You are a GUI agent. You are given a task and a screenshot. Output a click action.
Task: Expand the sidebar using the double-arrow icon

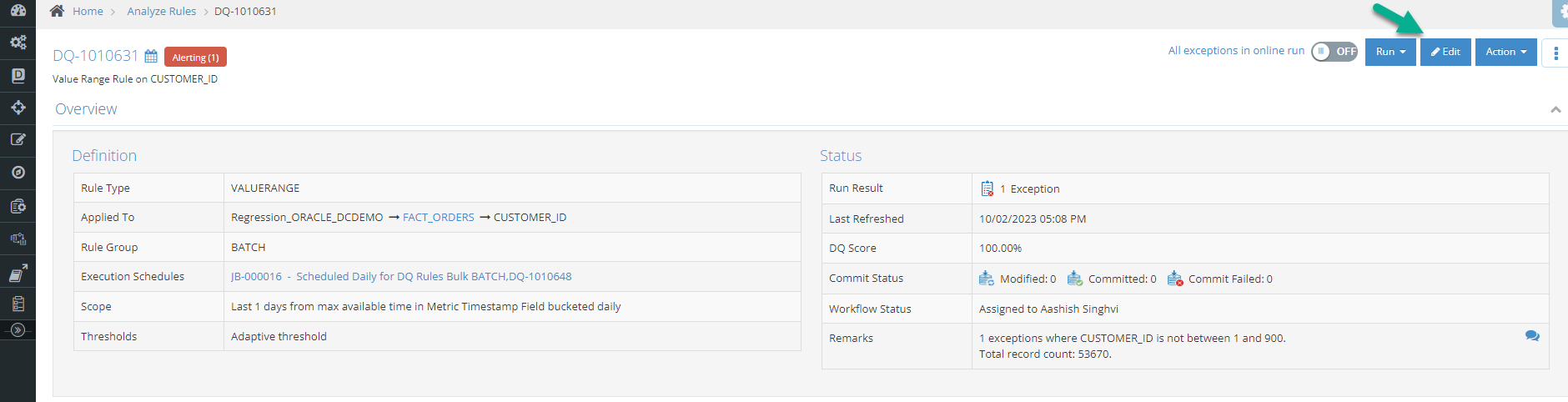(18, 330)
